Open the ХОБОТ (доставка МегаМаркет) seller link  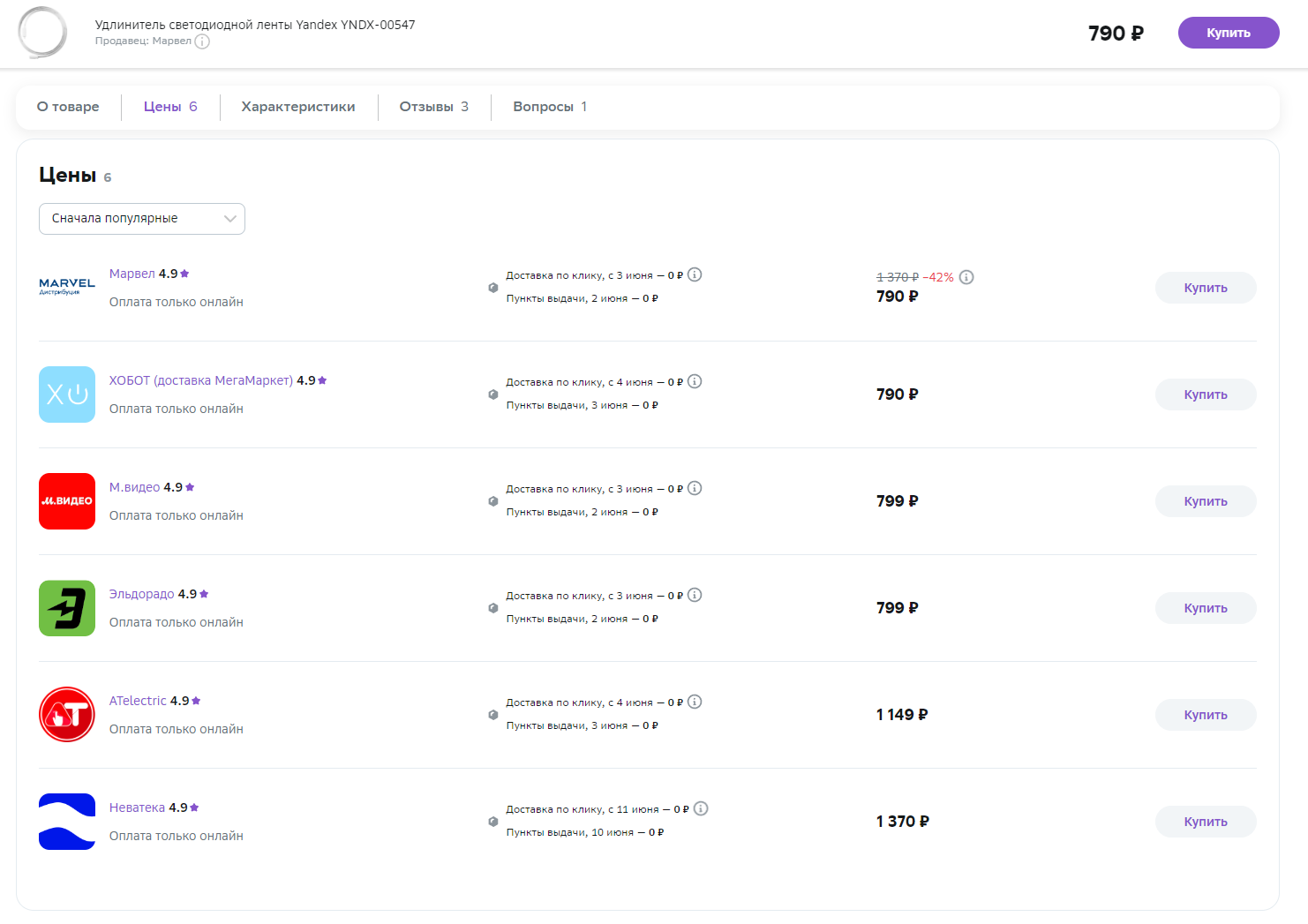pos(200,380)
